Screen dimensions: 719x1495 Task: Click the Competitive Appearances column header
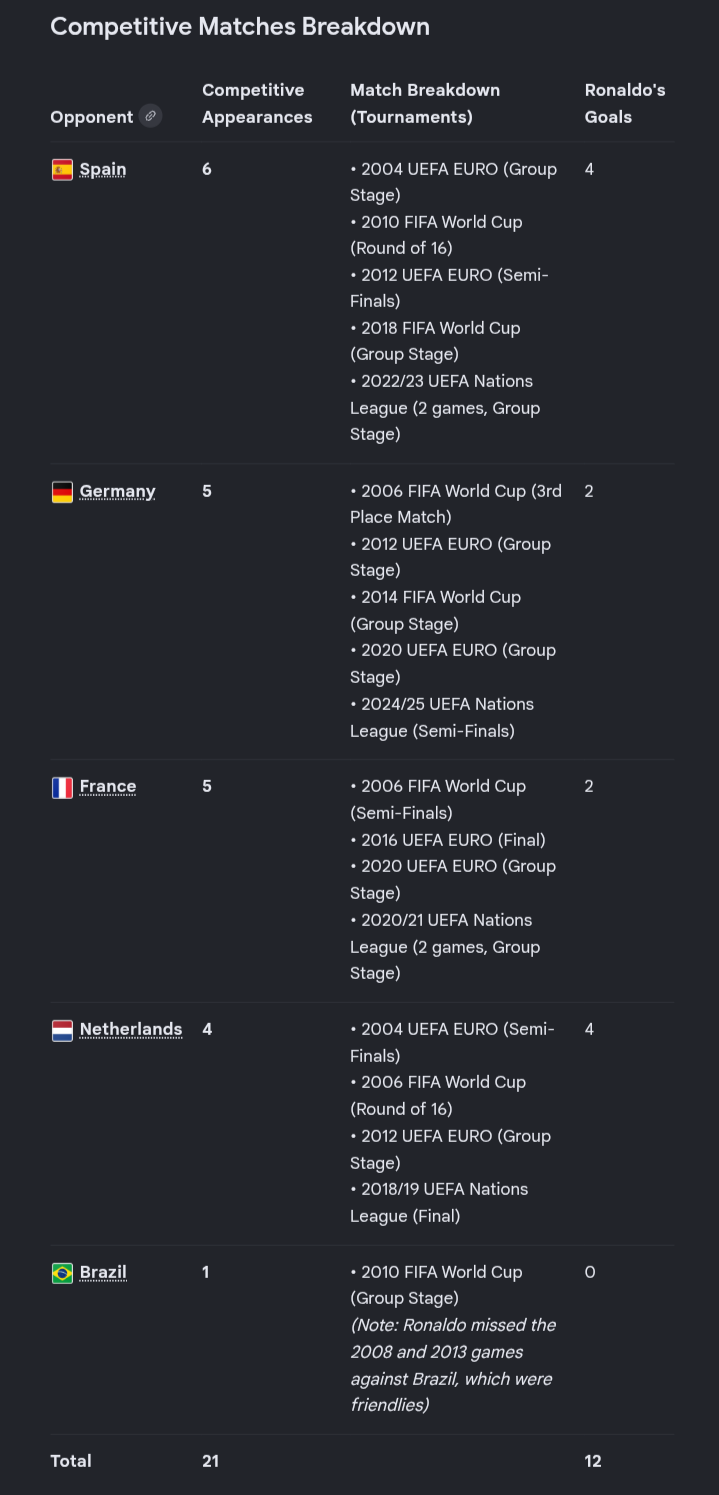click(x=257, y=103)
